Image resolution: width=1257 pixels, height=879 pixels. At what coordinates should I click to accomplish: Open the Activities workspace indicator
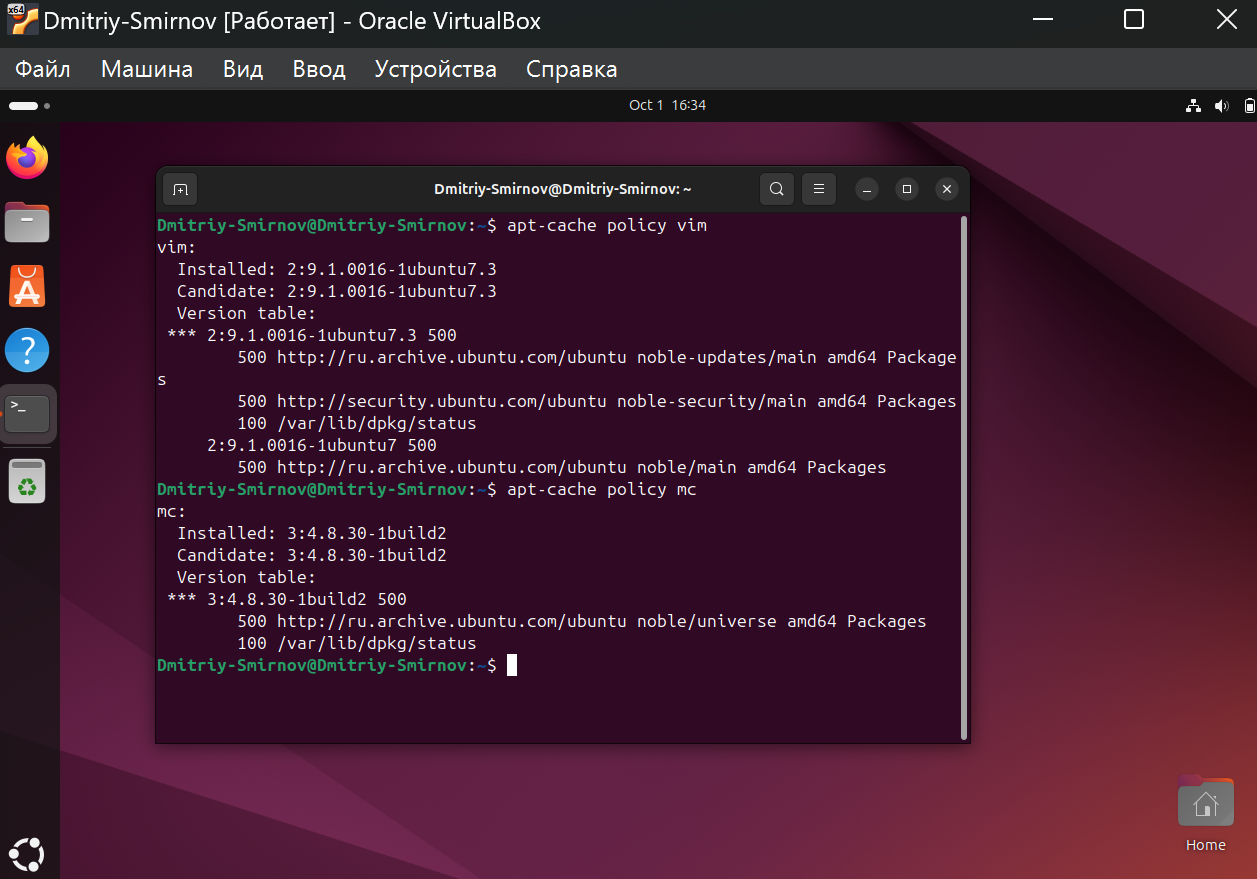coord(29,105)
